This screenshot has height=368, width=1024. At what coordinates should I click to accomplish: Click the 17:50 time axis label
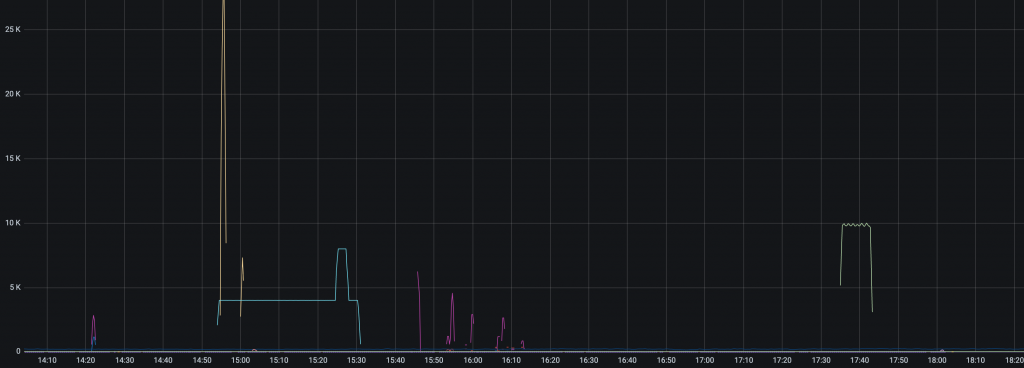click(x=898, y=360)
